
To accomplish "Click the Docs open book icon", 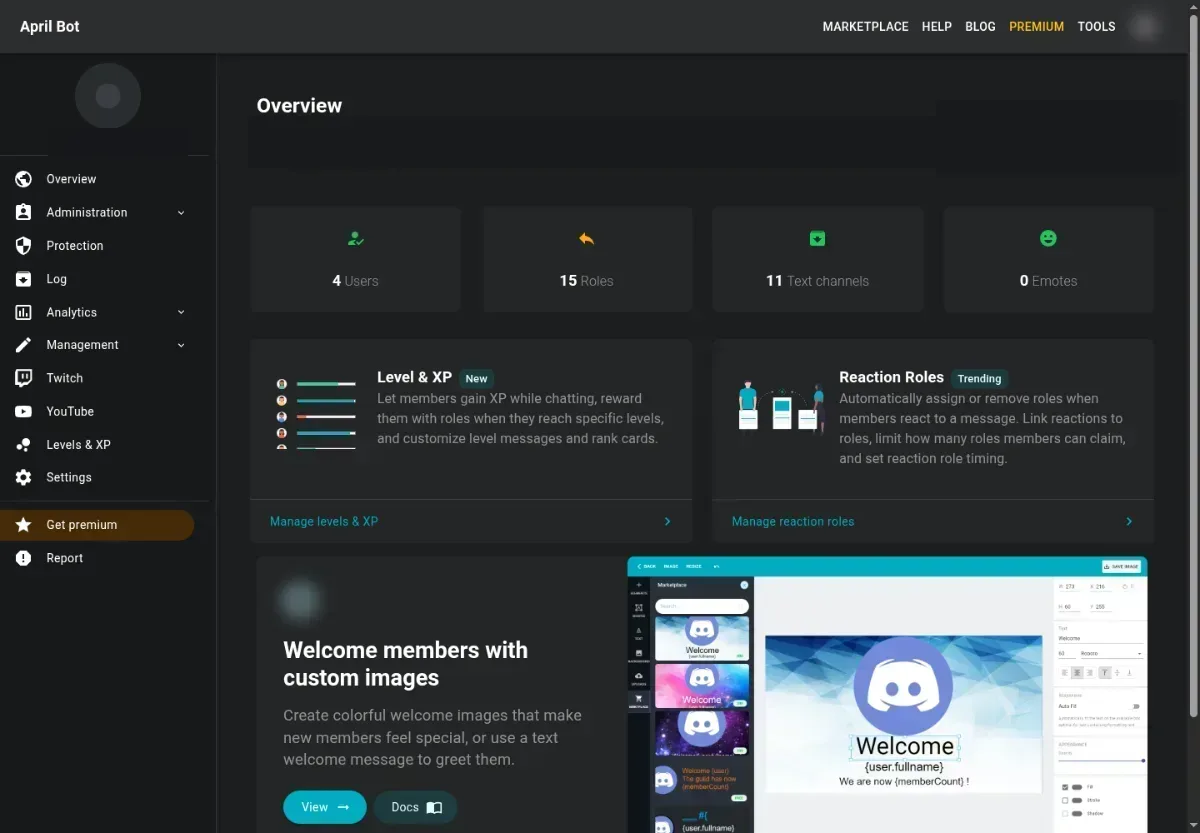I will [434, 808].
